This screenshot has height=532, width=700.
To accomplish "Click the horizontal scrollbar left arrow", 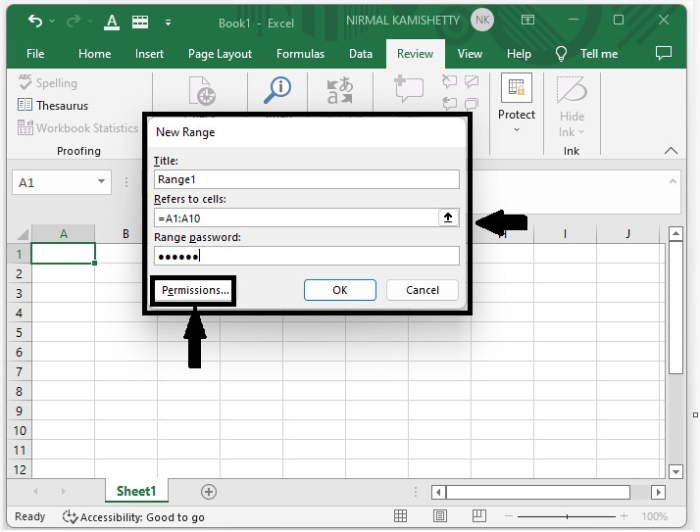I will [x=438, y=492].
